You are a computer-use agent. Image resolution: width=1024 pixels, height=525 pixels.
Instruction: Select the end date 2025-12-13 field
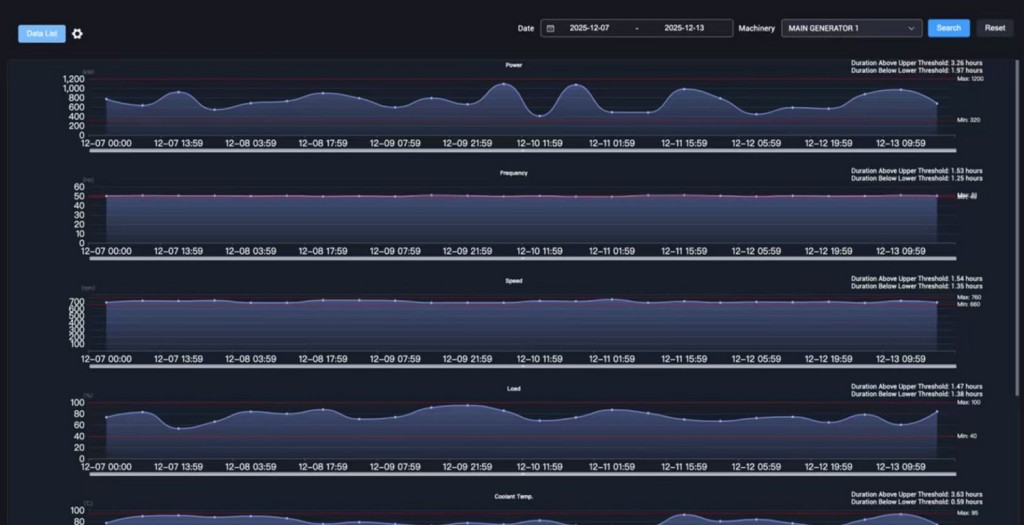pos(684,28)
